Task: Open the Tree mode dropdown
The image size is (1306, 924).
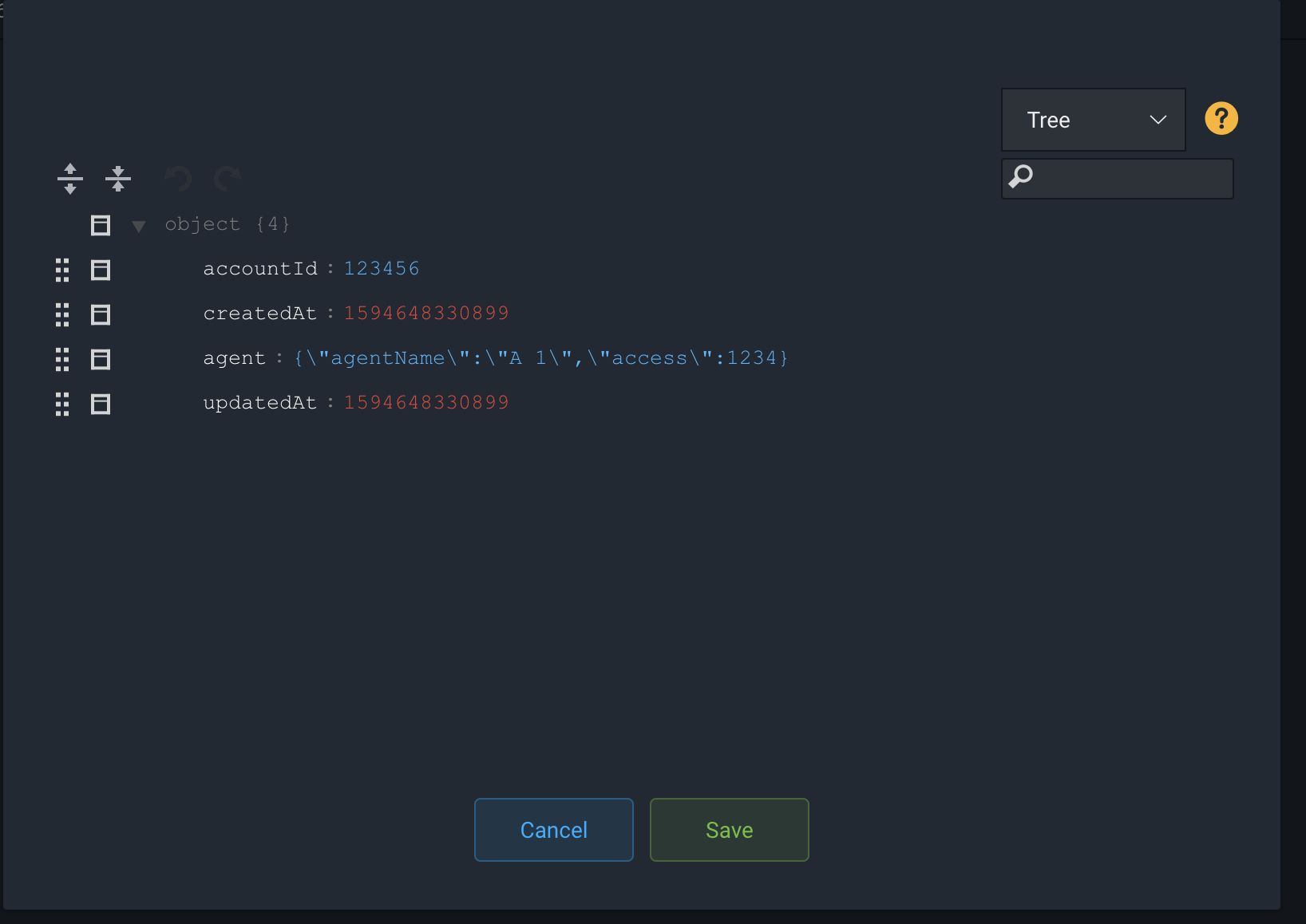Action: pyautogui.click(x=1093, y=120)
